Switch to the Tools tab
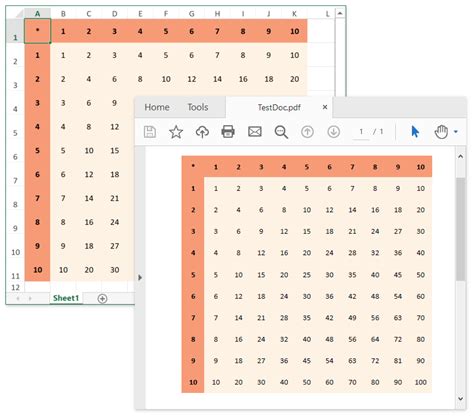 pyautogui.click(x=198, y=107)
